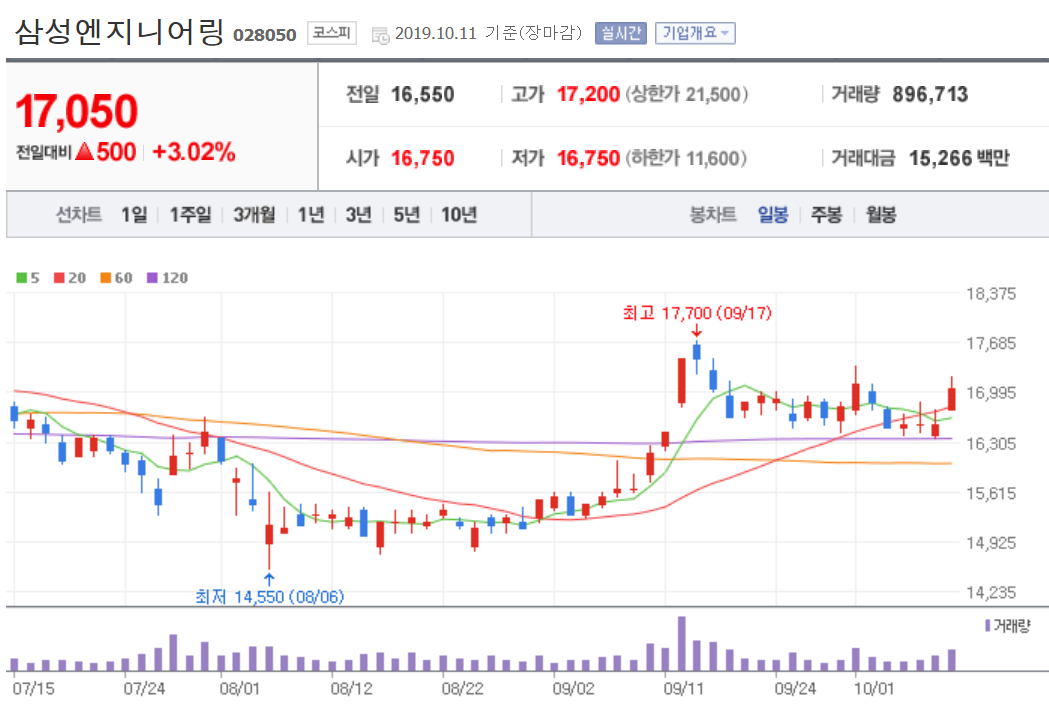
Task: Select the 5년 line chart period
Action: [406, 215]
